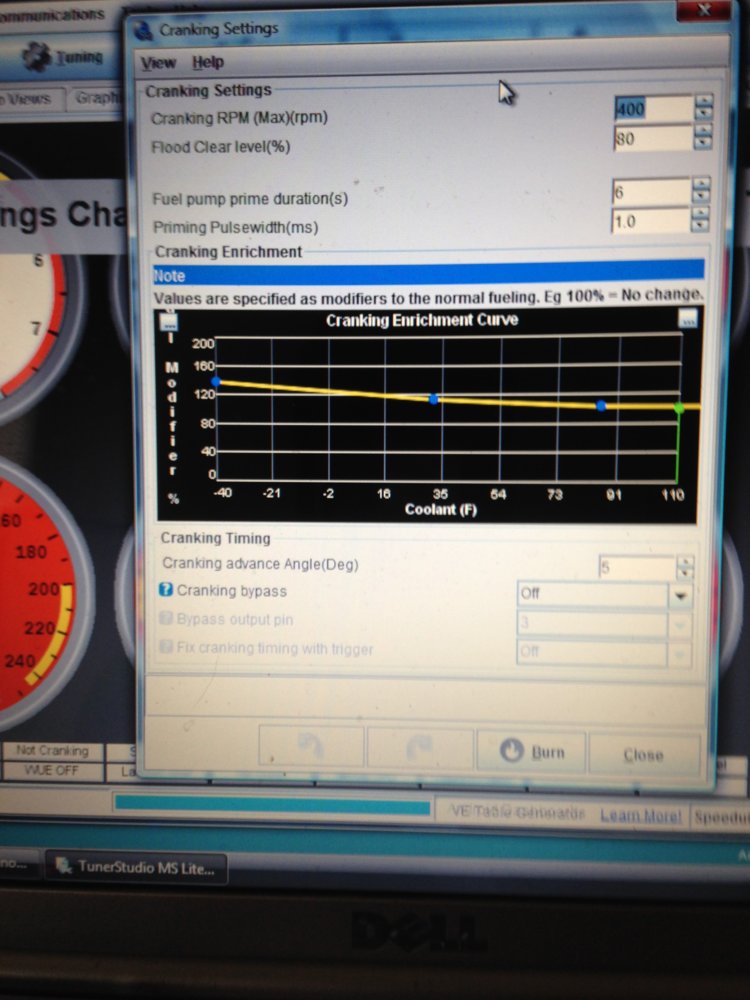
Task: Open the curve menu icon at top-right of graph
Action: pos(688,318)
